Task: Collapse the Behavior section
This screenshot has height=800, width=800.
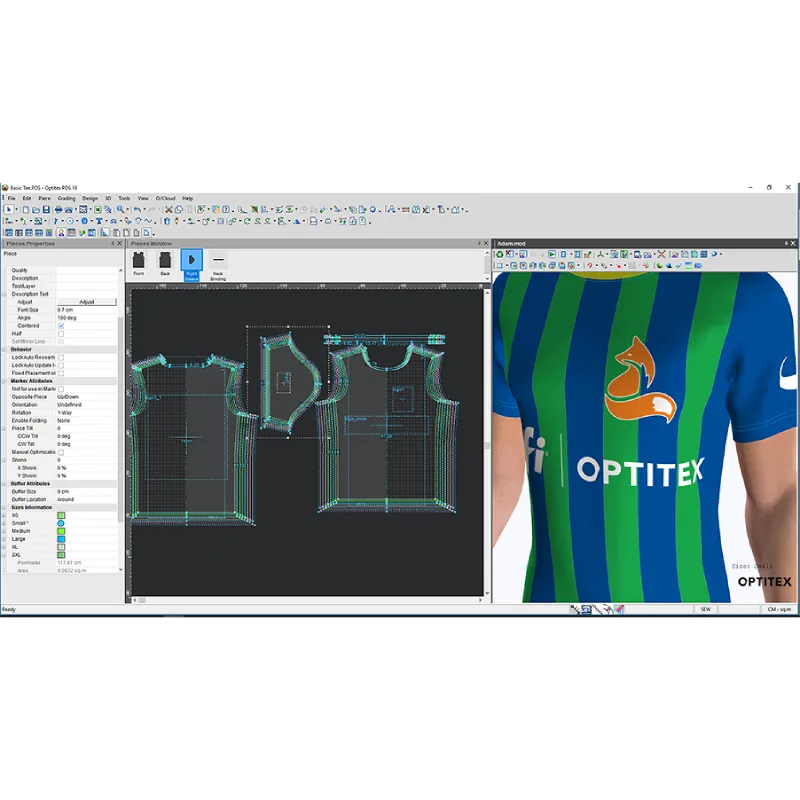Action: coord(4,349)
